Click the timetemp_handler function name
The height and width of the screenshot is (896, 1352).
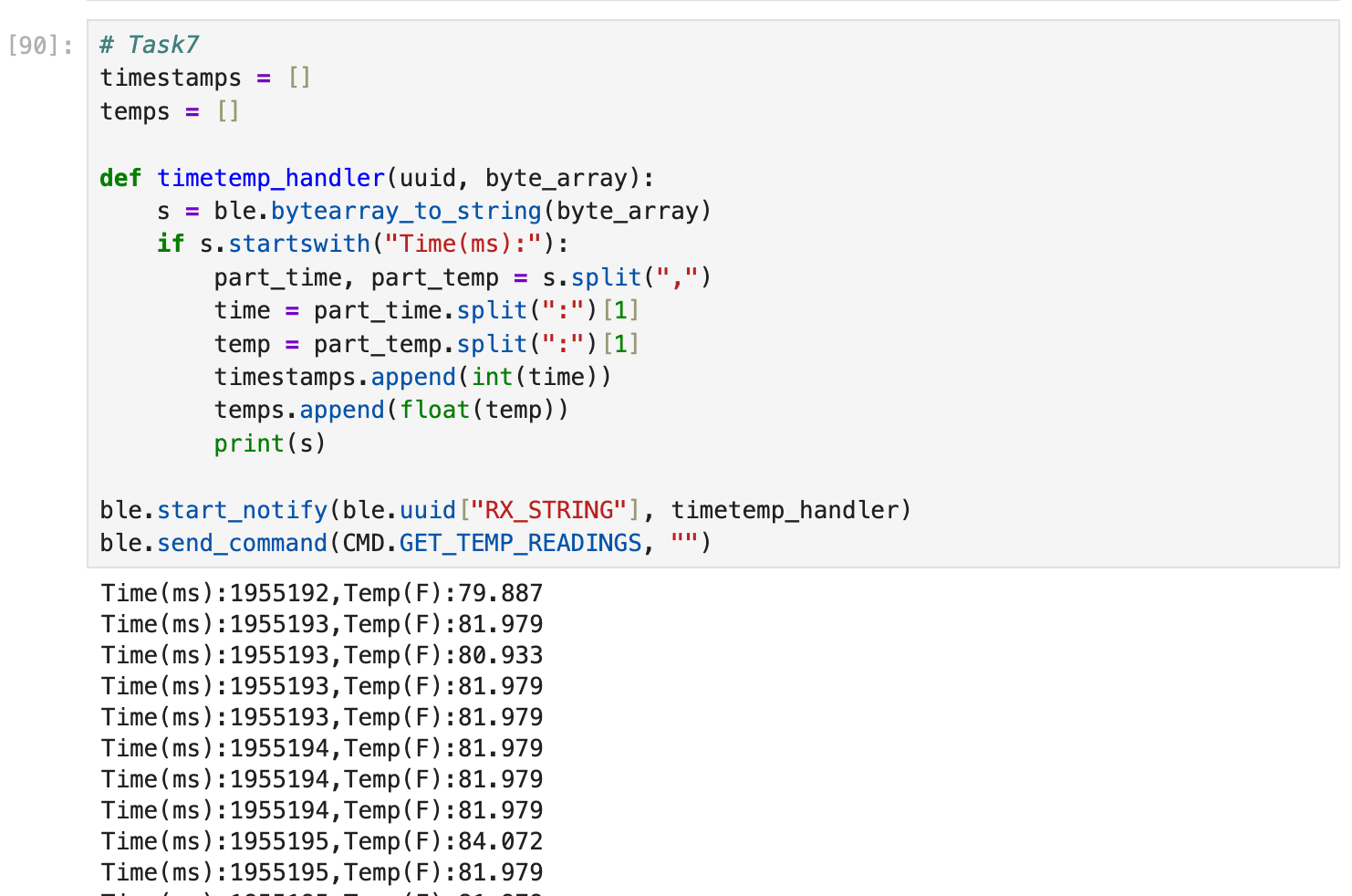click(x=270, y=177)
